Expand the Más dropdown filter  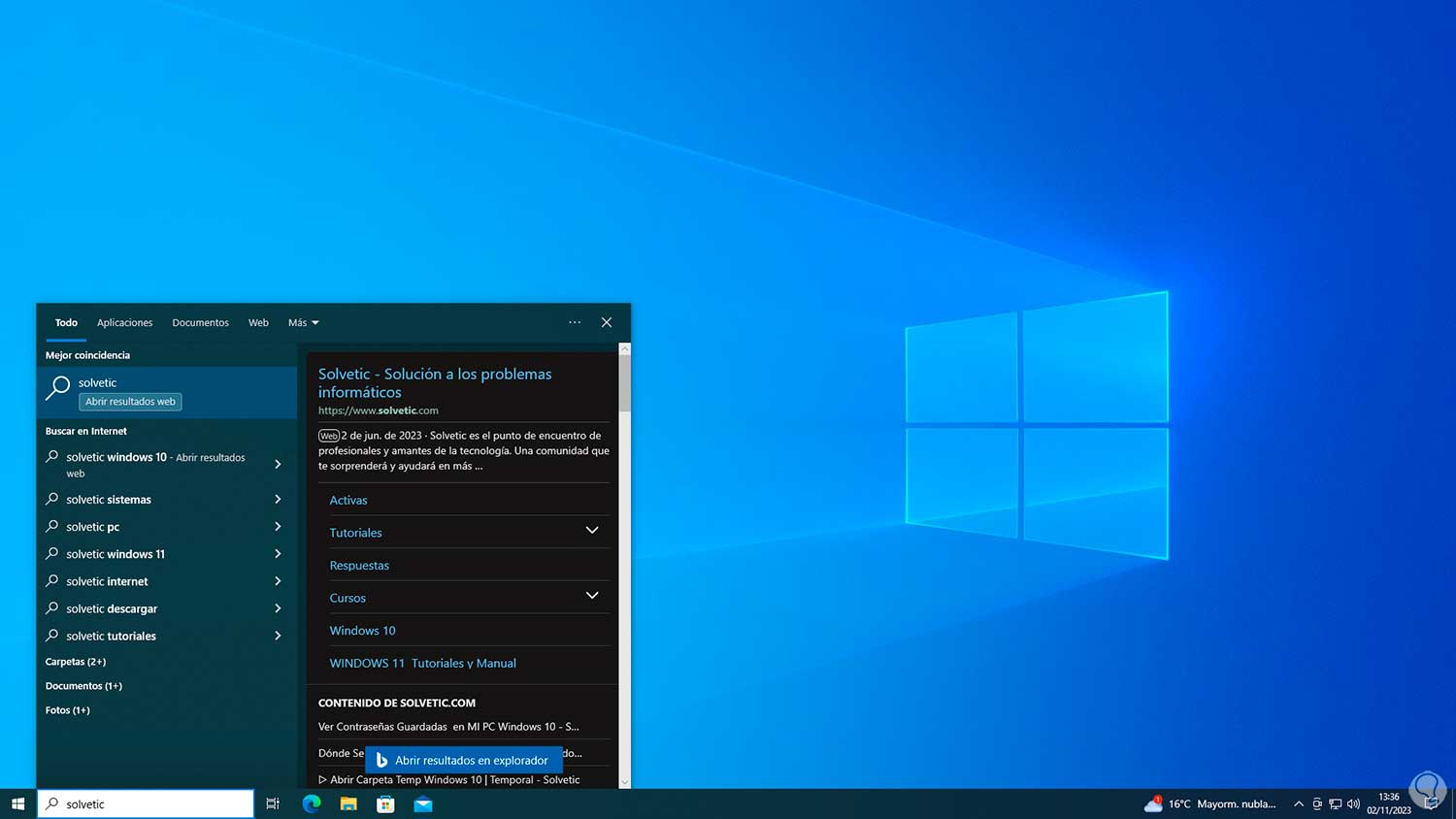(303, 323)
